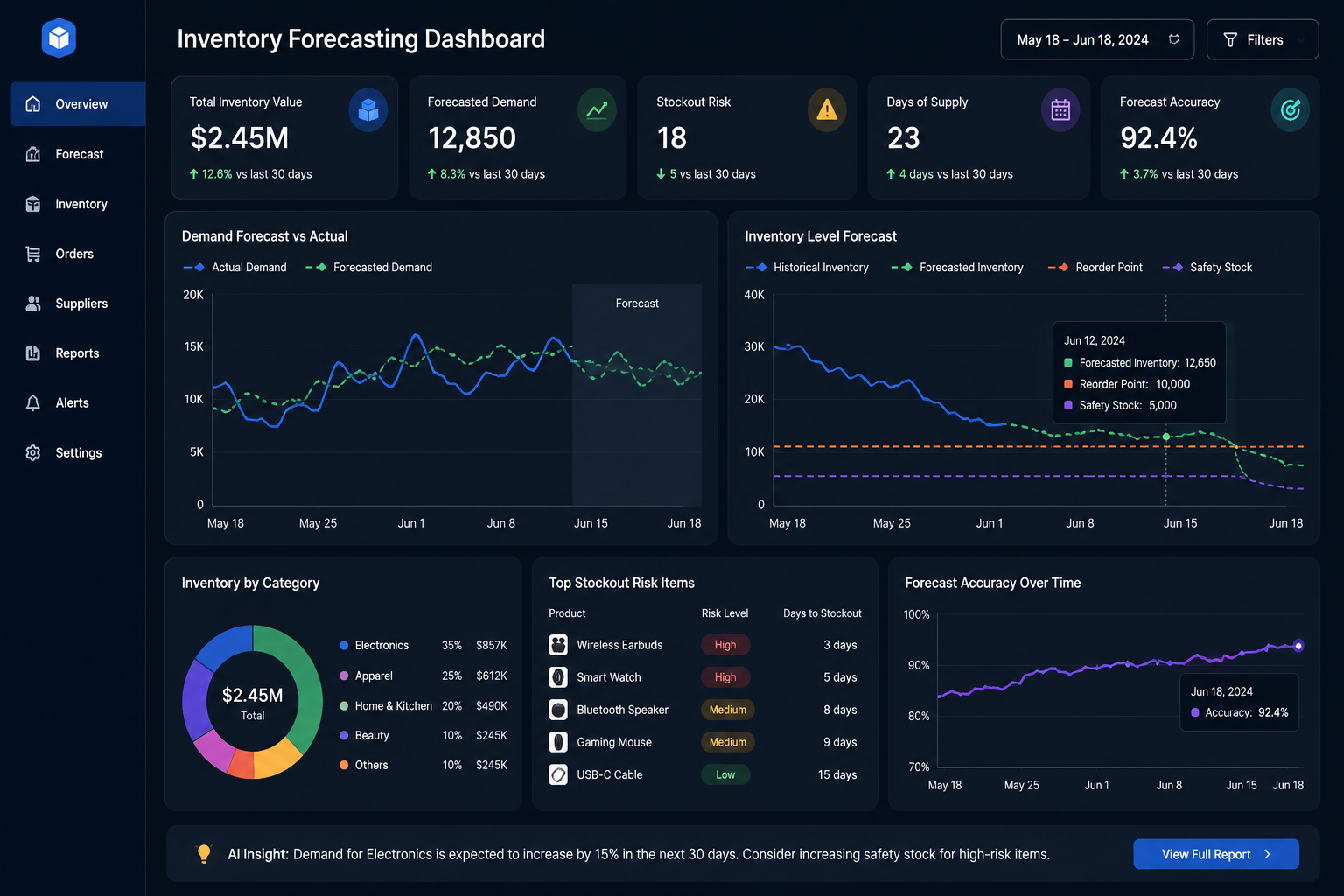
Task: Click the donut chart $2.45M center
Action: tap(252, 696)
